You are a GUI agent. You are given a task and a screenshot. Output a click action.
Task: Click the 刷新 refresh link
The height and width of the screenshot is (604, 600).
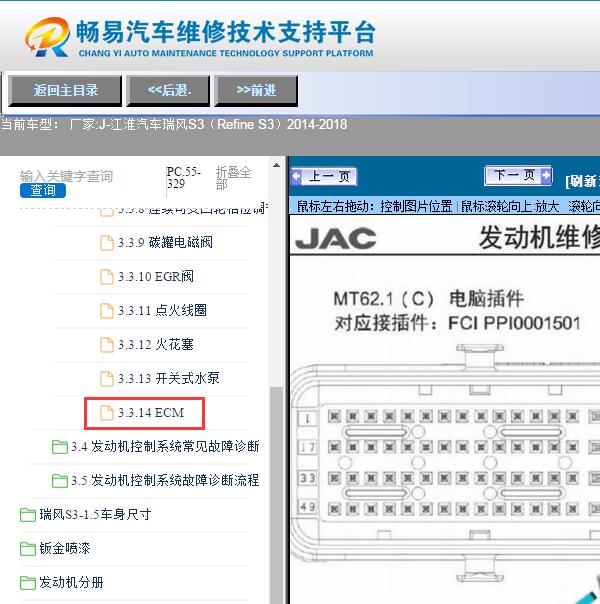[583, 181]
